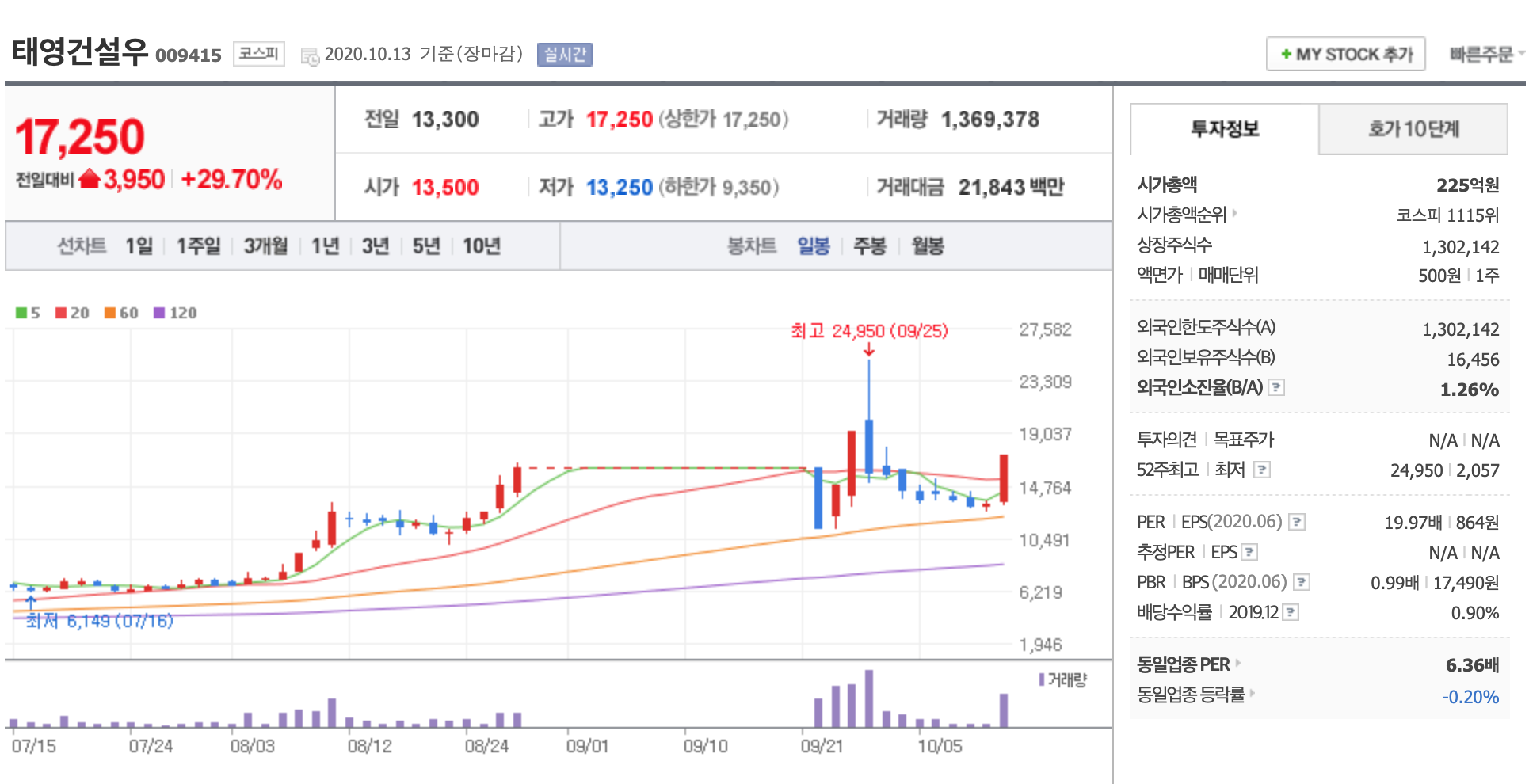This screenshot has width=1529, height=784.
Task: Select the 주봉 weekly candle chart
Action: 869,245
